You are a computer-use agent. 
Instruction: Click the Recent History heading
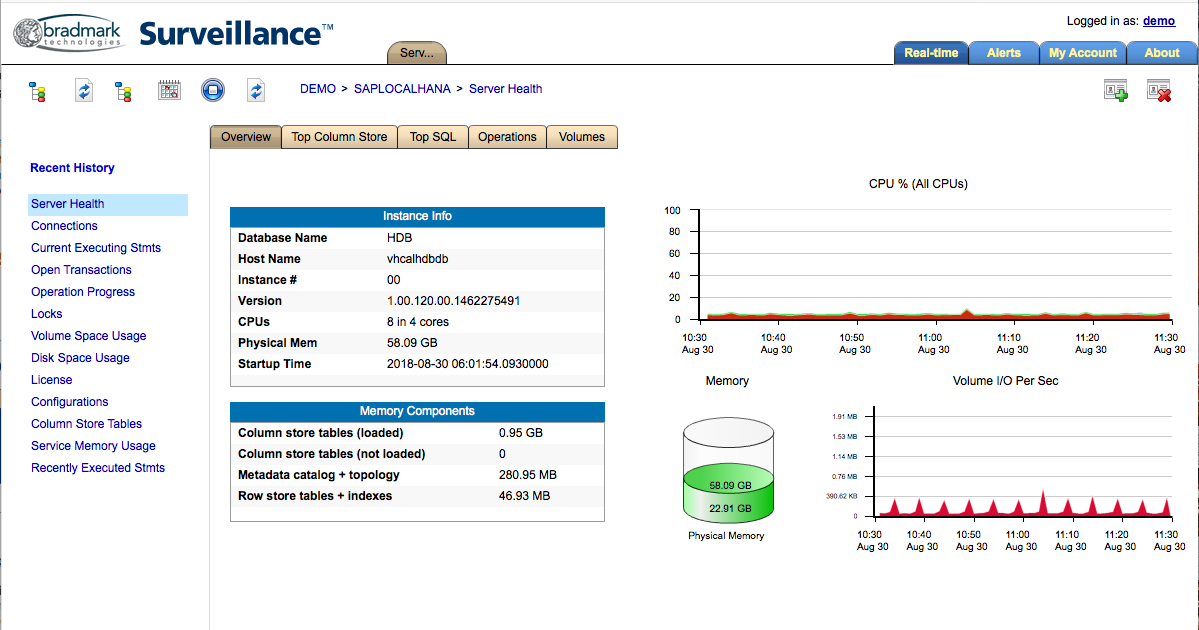point(73,167)
